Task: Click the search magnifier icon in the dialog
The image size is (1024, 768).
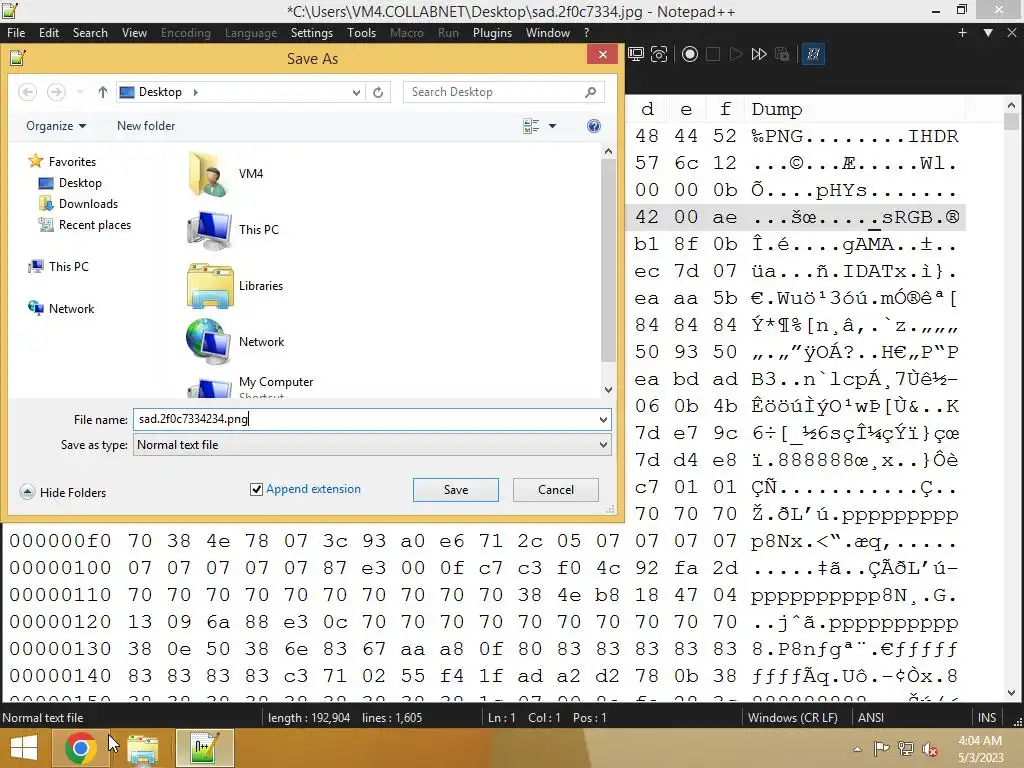Action: point(590,92)
